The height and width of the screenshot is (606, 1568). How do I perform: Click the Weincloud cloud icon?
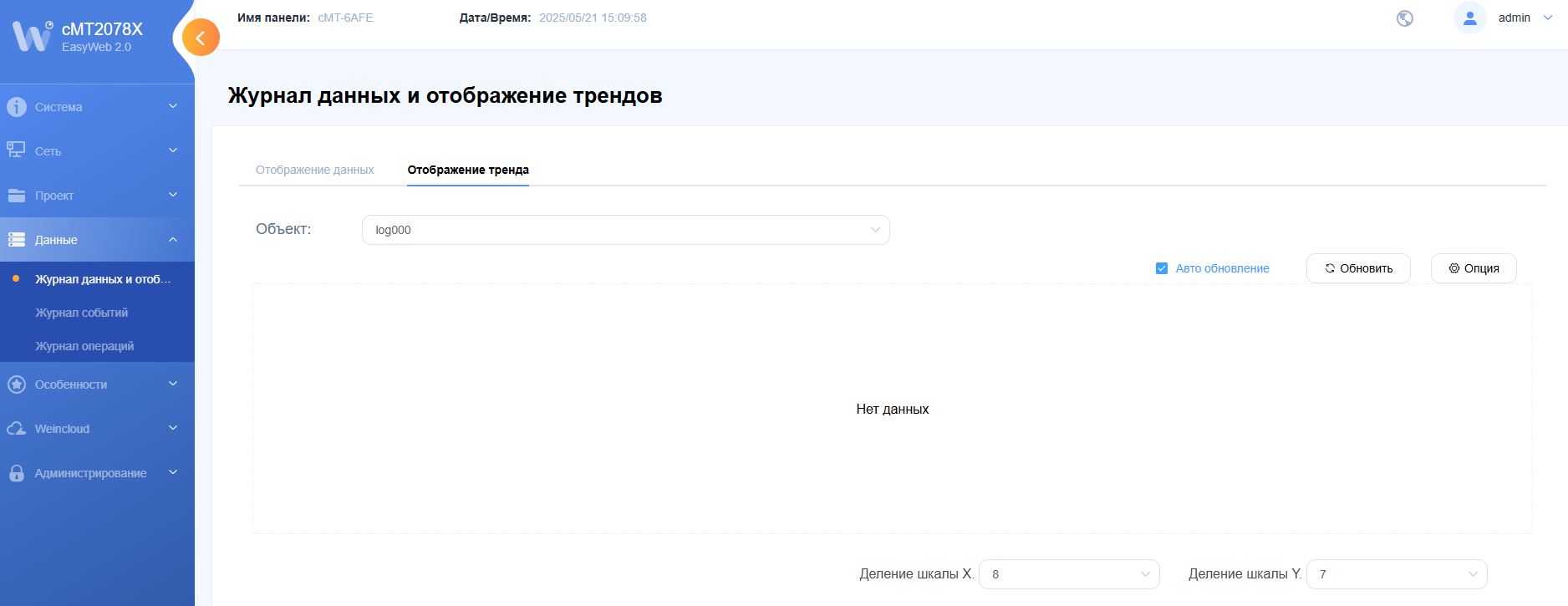pos(16,429)
